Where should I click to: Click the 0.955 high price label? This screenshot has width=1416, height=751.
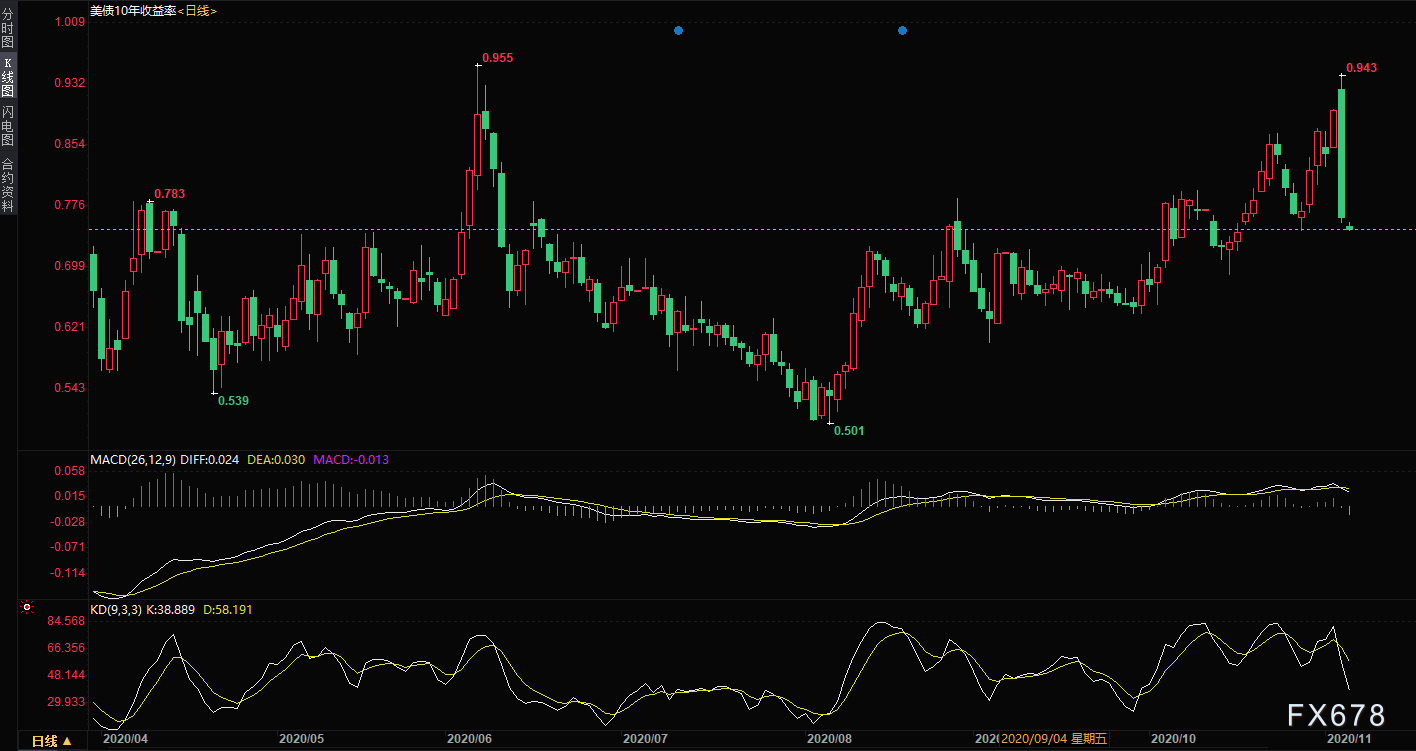click(x=497, y=58)
